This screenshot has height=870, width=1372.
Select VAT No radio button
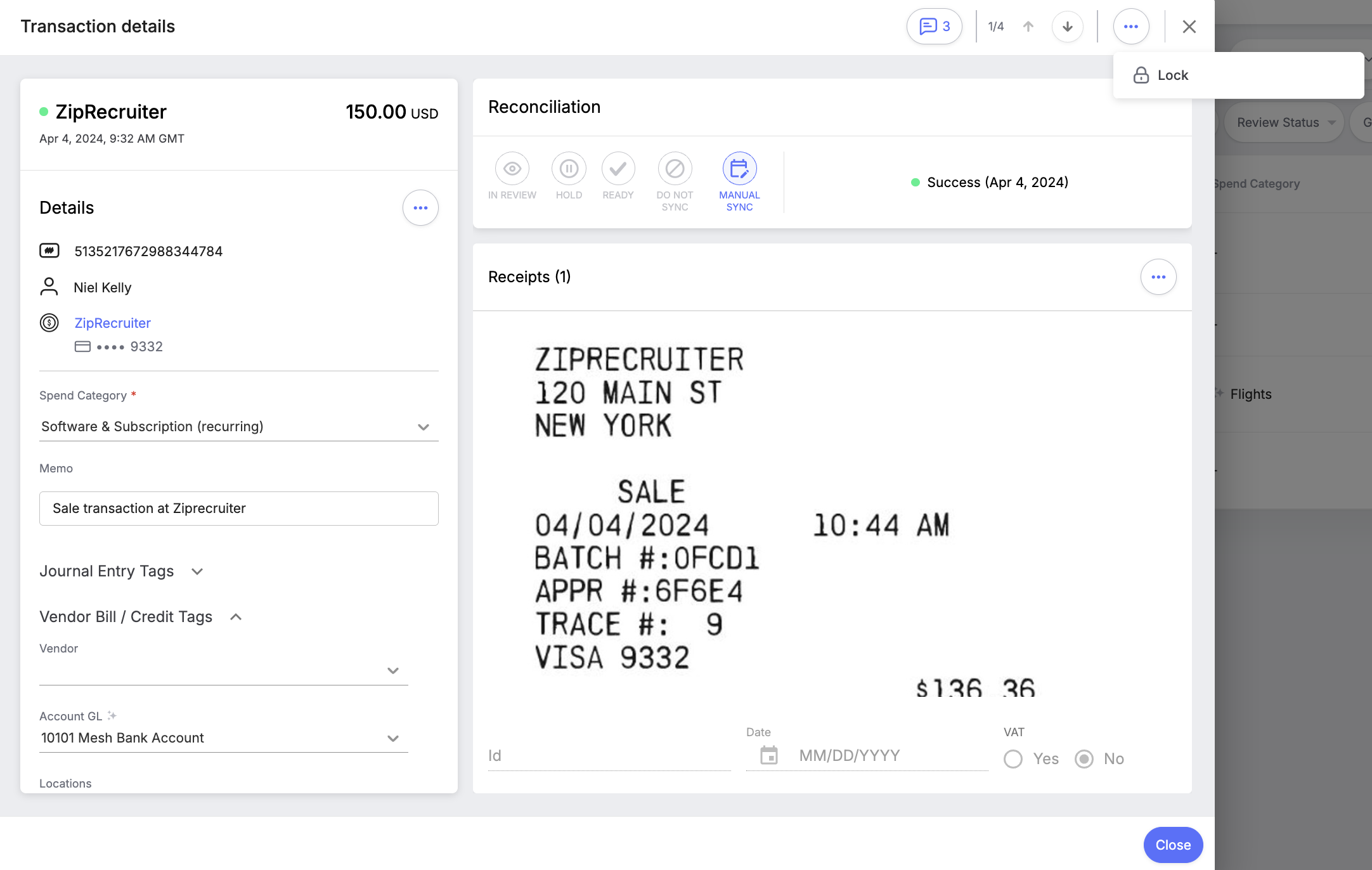point(1084,759)
